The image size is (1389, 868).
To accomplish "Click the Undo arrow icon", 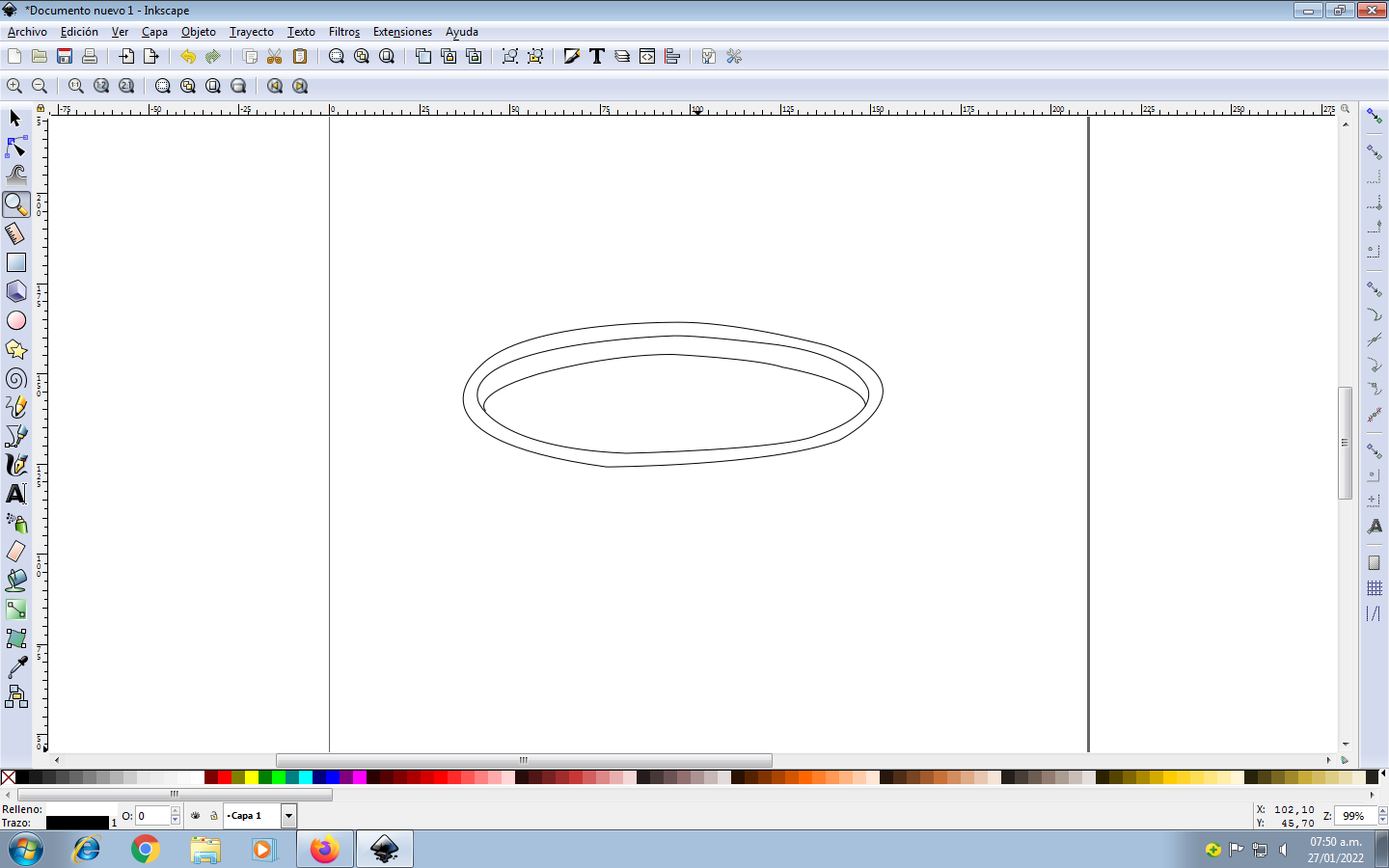I will click(x=187, y=57).
